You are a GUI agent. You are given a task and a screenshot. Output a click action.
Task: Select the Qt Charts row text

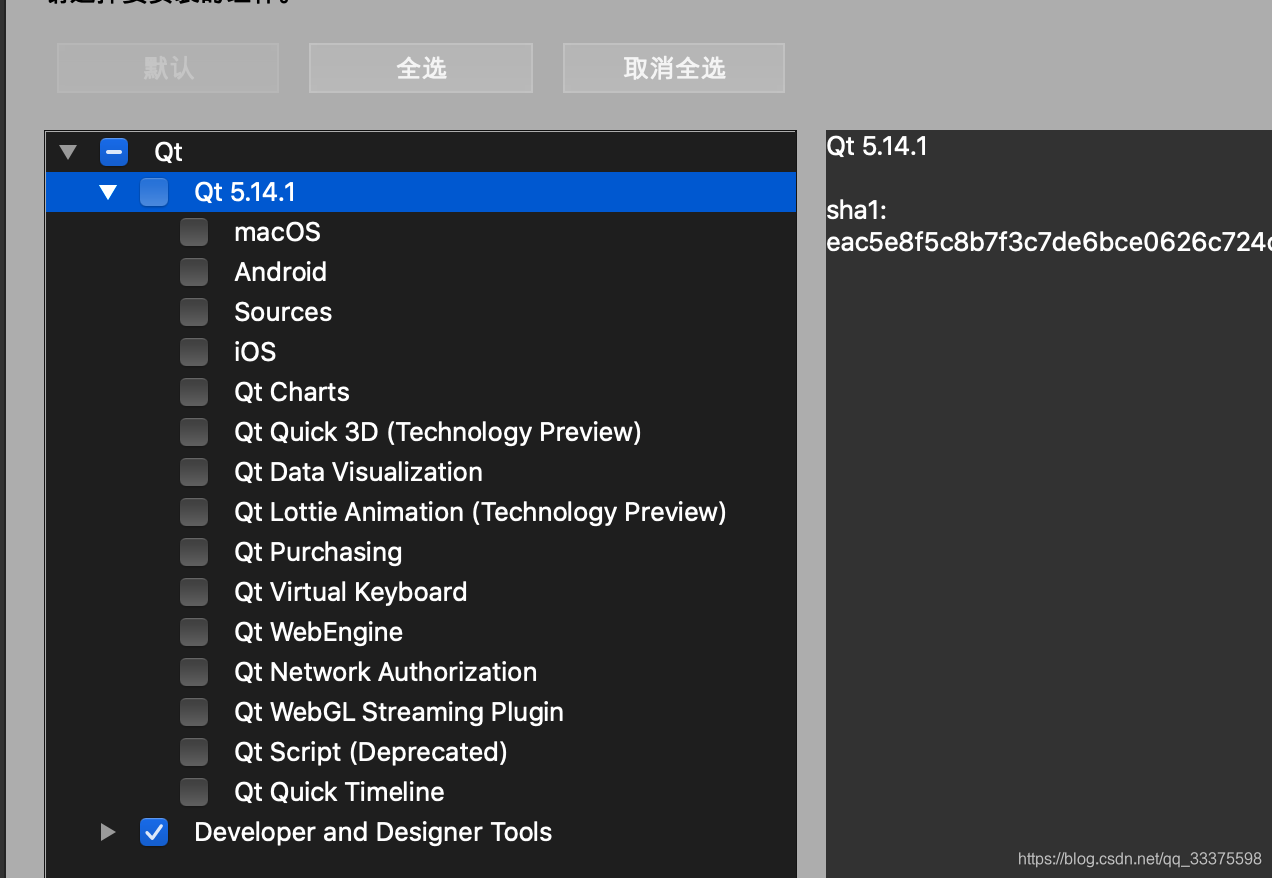[x=292, y=392]
